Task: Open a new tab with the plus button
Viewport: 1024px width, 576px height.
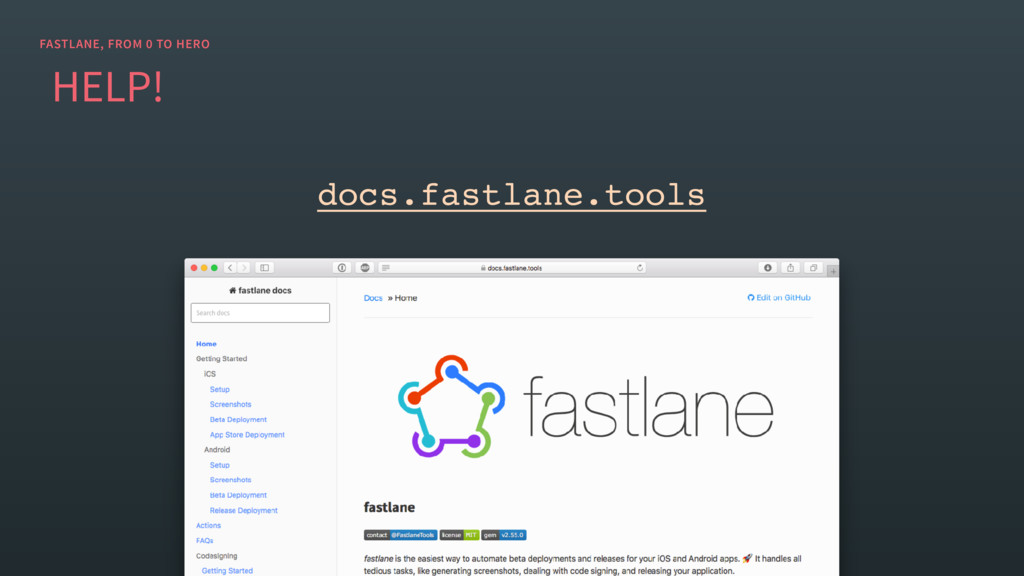Action: pyautogui.click(x=833, y=270)
